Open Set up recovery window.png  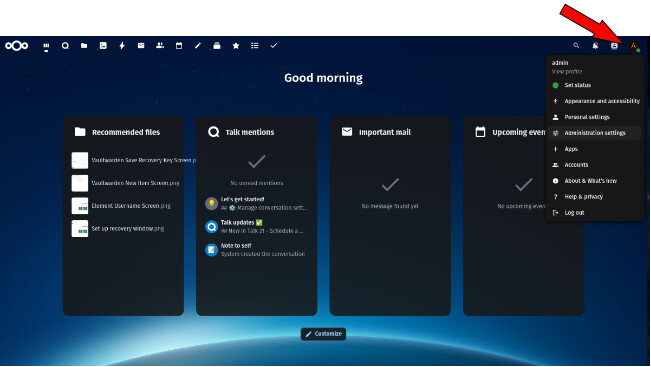coord(127,229)
